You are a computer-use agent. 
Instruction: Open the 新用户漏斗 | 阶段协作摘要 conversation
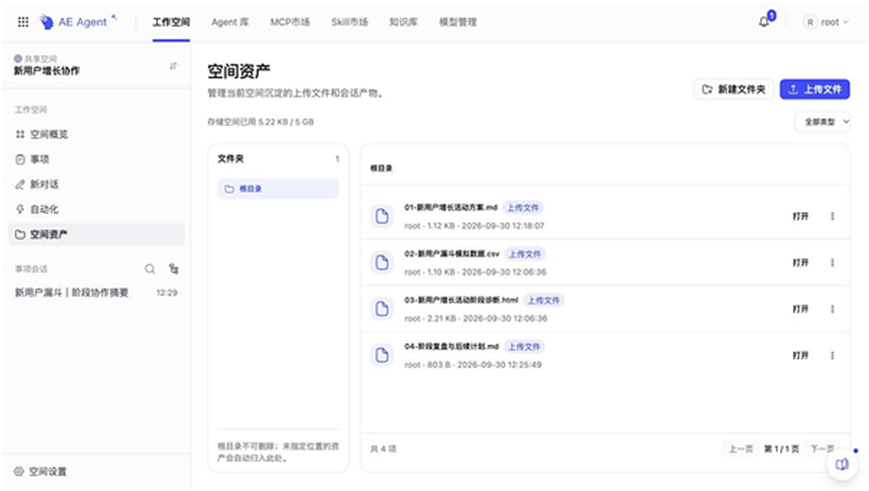[96, 293]
